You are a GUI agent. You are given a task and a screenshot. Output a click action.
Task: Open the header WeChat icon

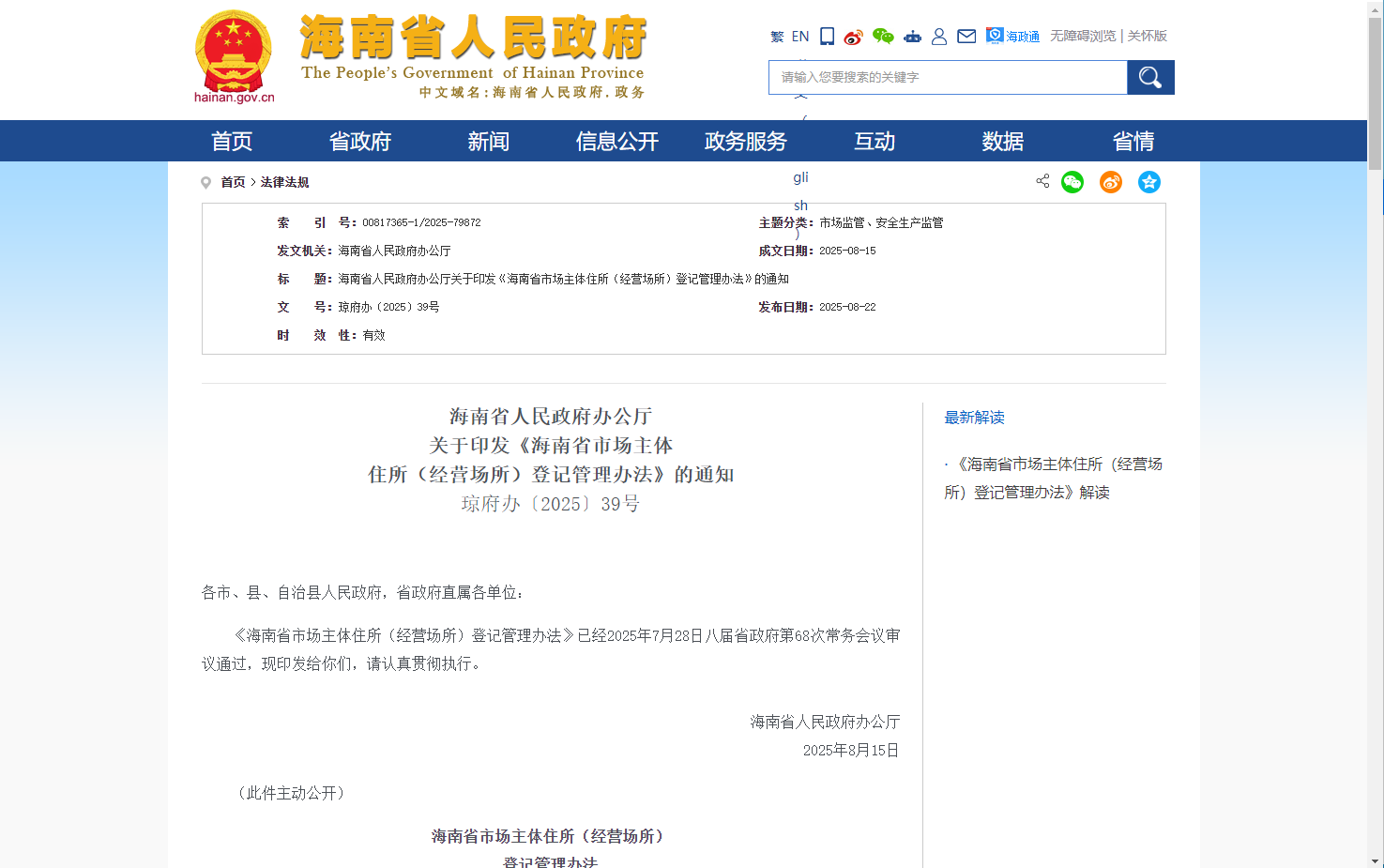[x=883, y=37]
